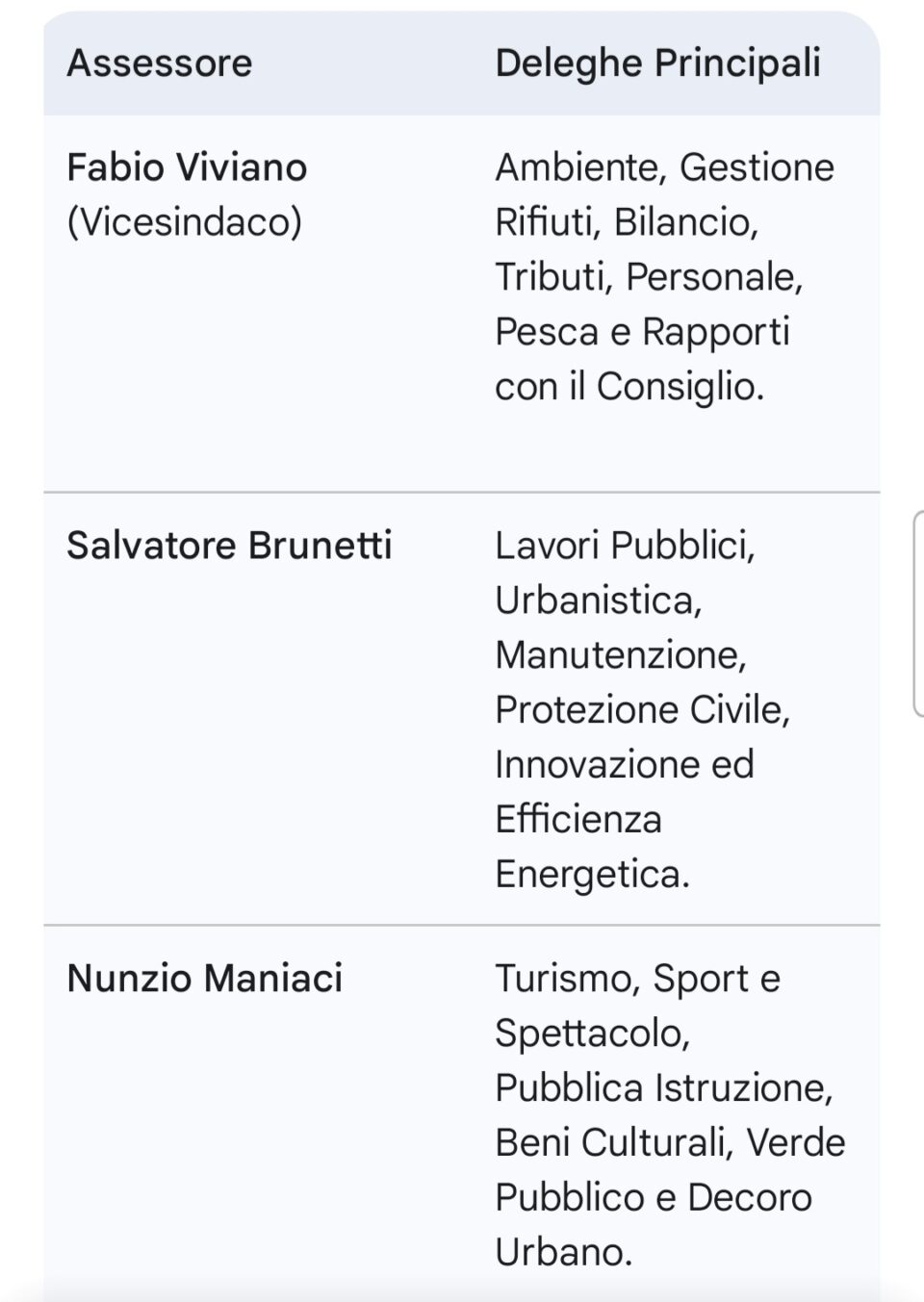Image resolution: width=924 pixels, height=1302 pixels.
Task: Click the Beni Culturali, Verde line
Action: 670,1143
